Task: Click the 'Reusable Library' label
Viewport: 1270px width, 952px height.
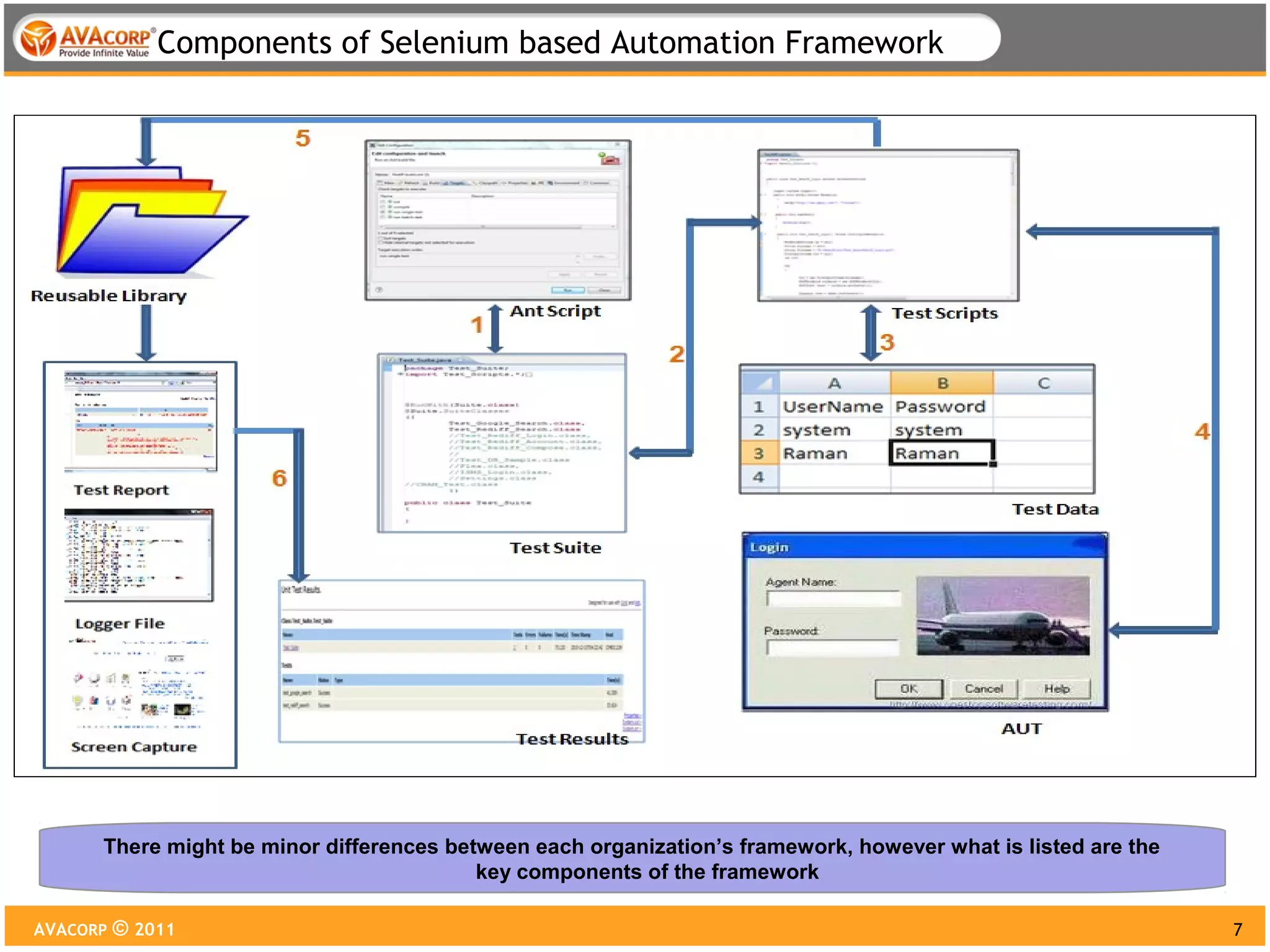Action: 109,296
